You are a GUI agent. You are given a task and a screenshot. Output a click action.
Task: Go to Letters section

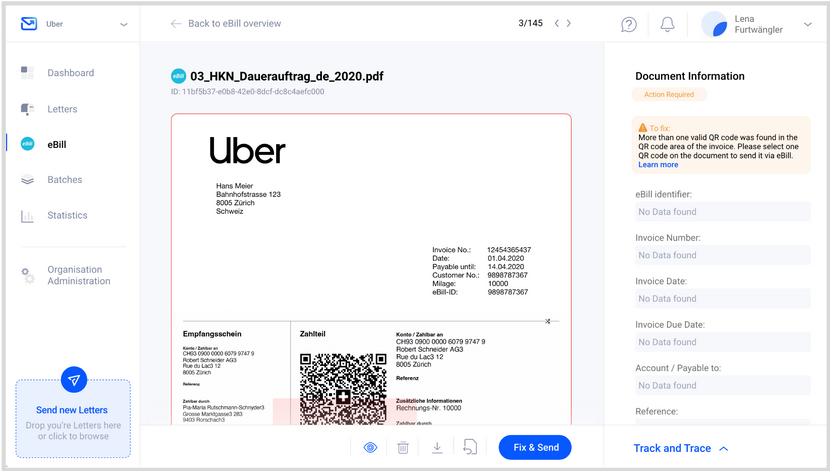point(62,109)
